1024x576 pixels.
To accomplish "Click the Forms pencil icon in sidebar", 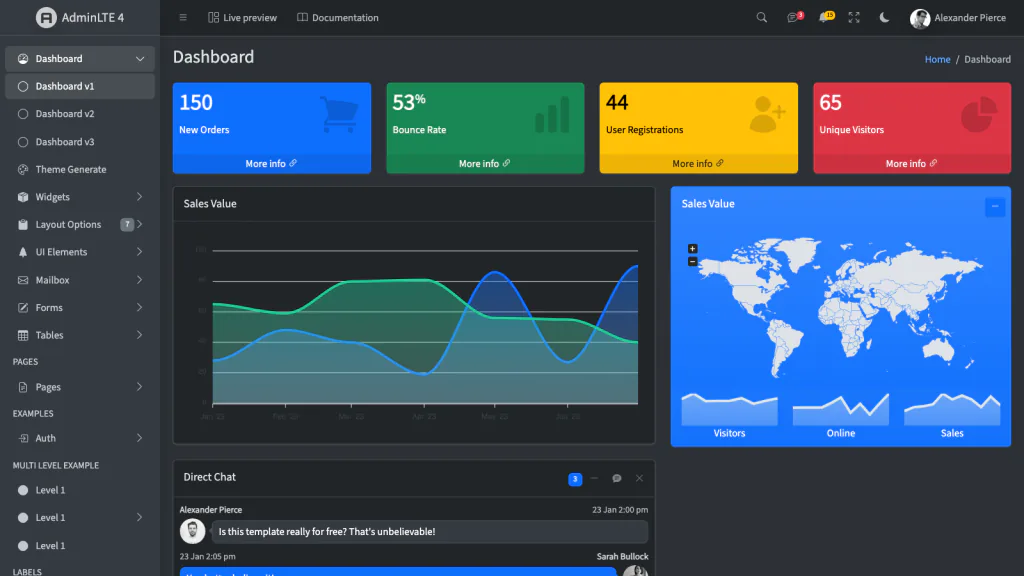I will (23, 307).
